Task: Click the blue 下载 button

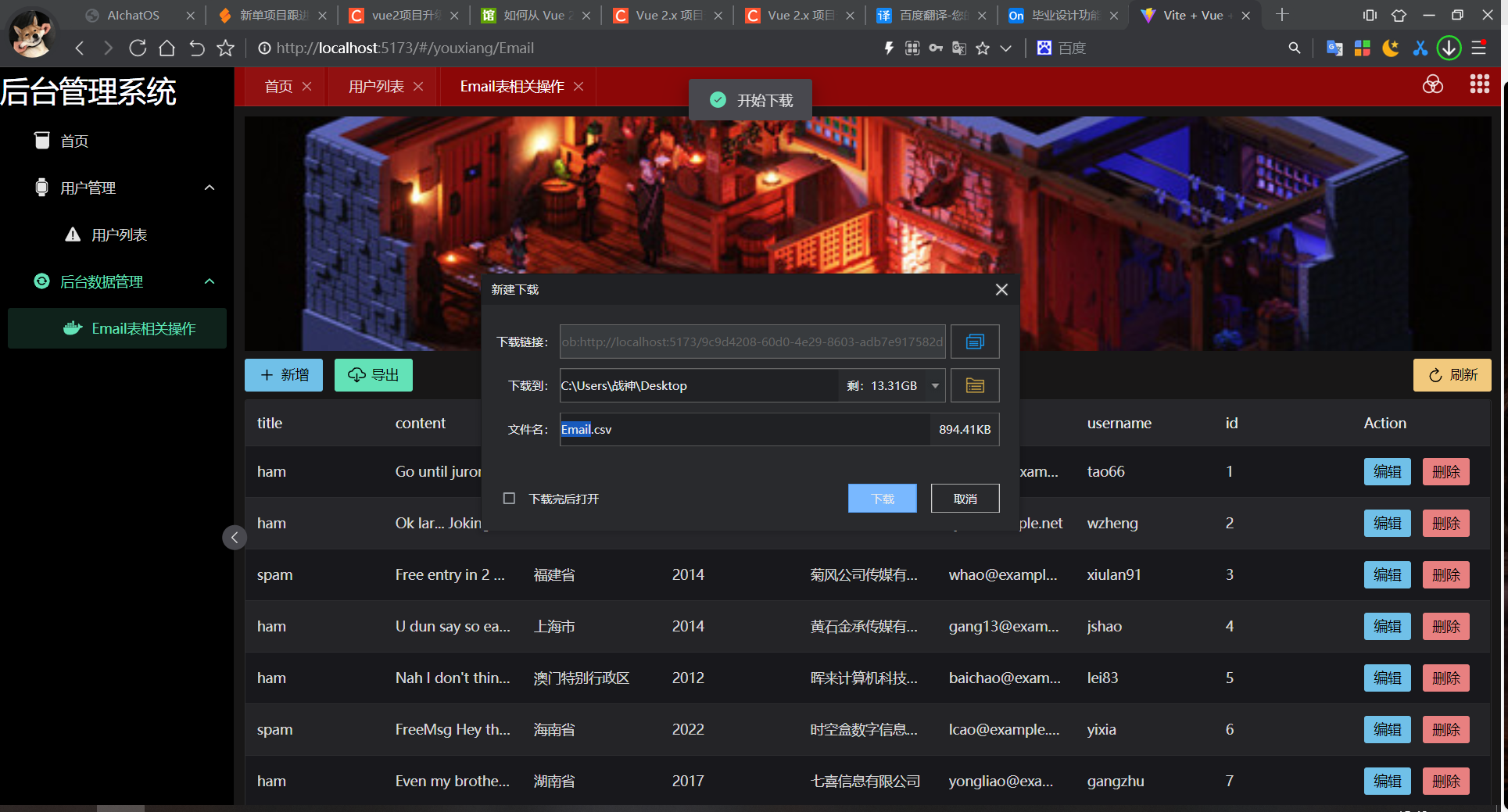Action: [883, 499]
